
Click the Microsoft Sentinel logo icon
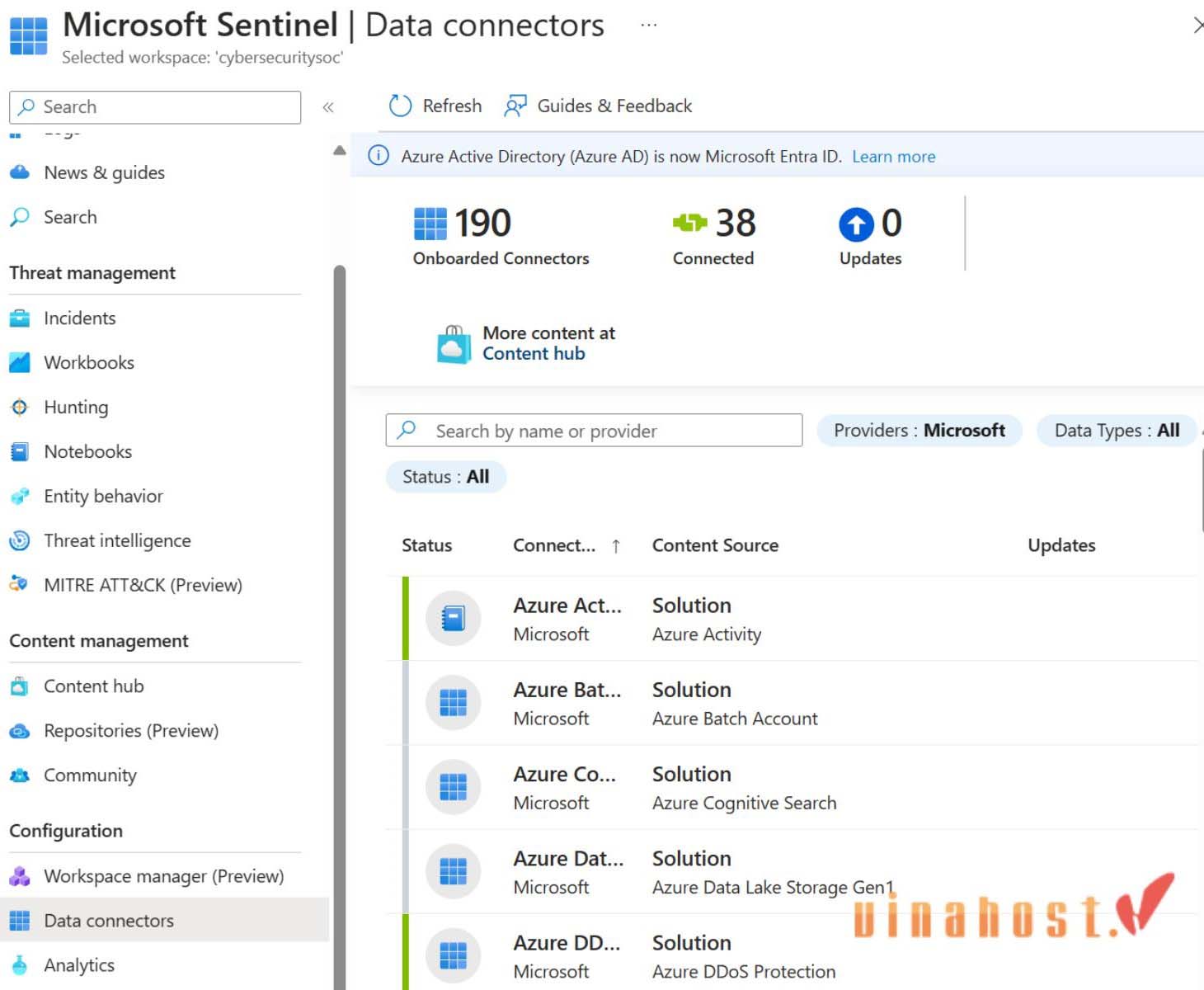click(28, 35)
